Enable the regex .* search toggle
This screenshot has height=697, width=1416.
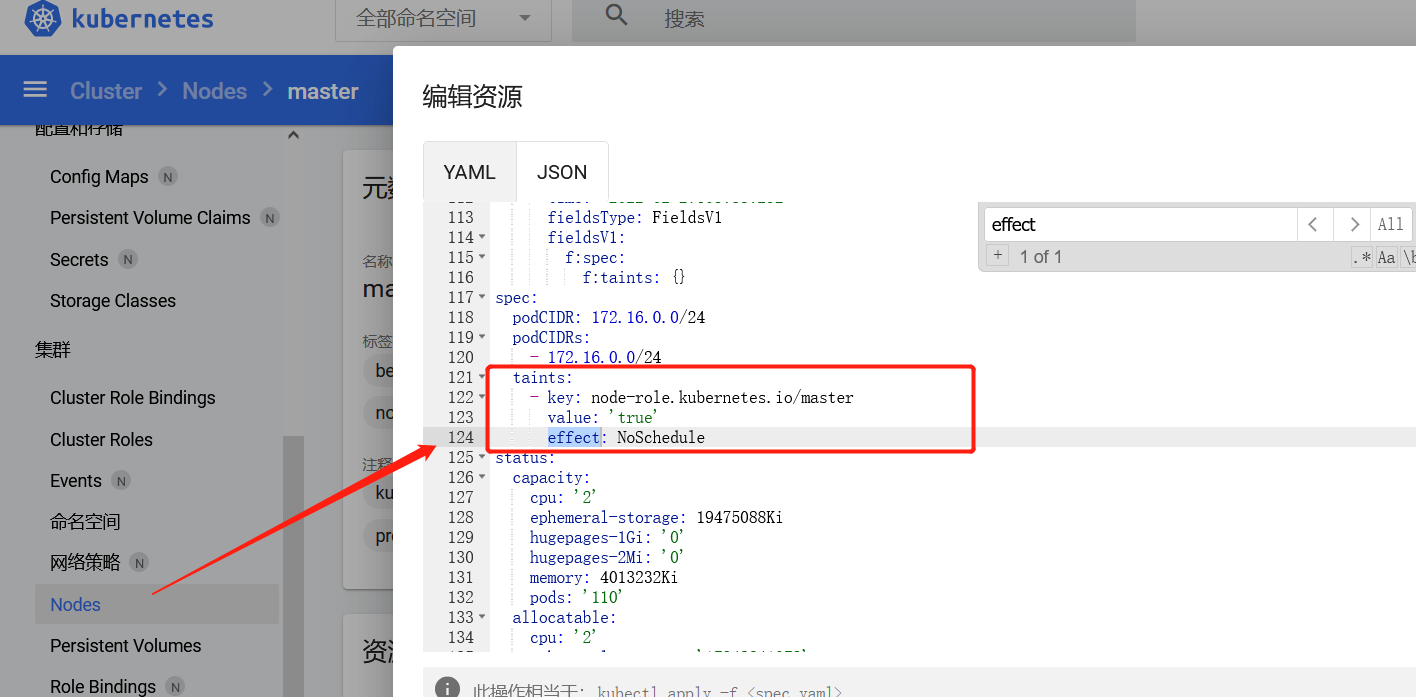click(1361, 257)
